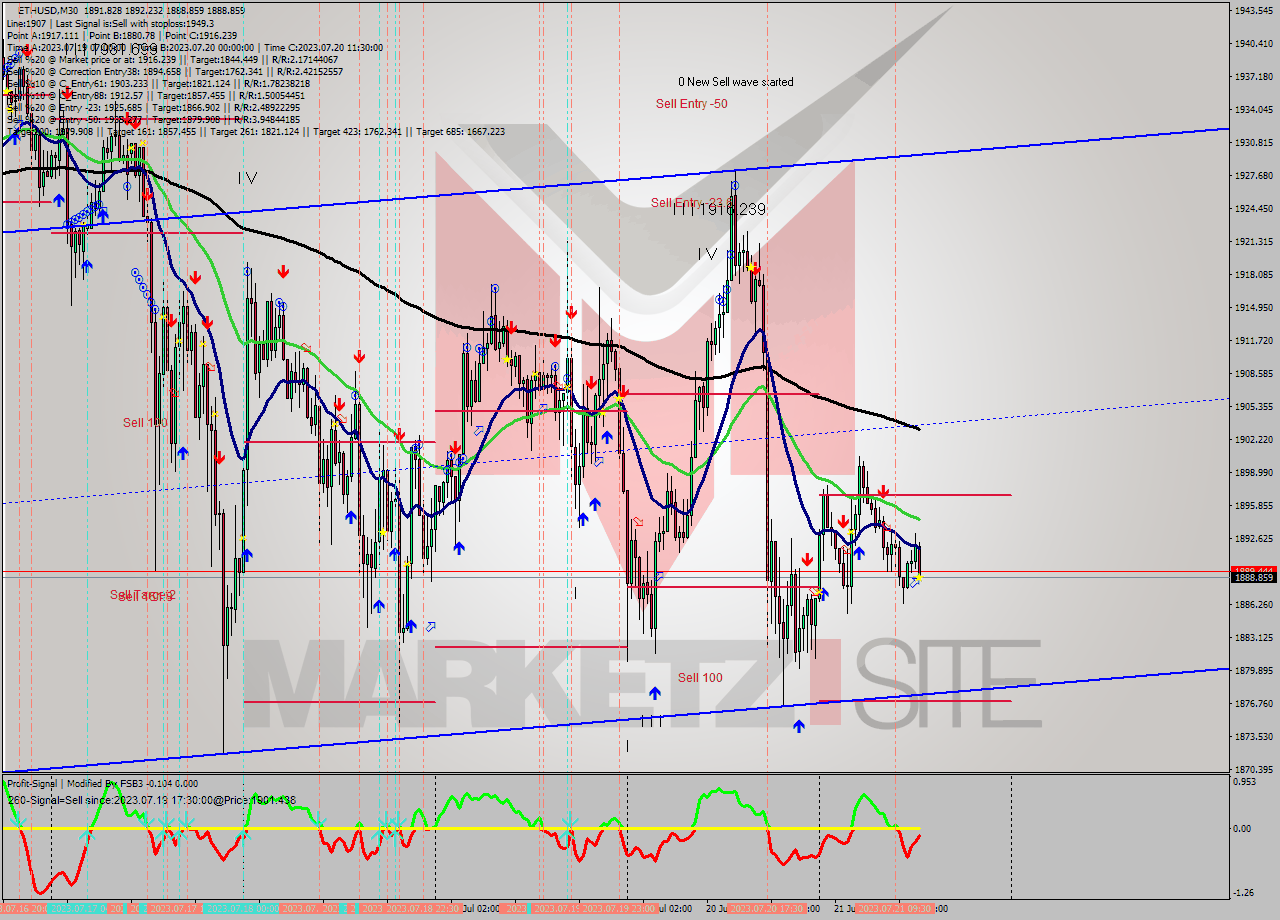
Task: Select the 'Sell Entry -50' label
Action: 691,103
